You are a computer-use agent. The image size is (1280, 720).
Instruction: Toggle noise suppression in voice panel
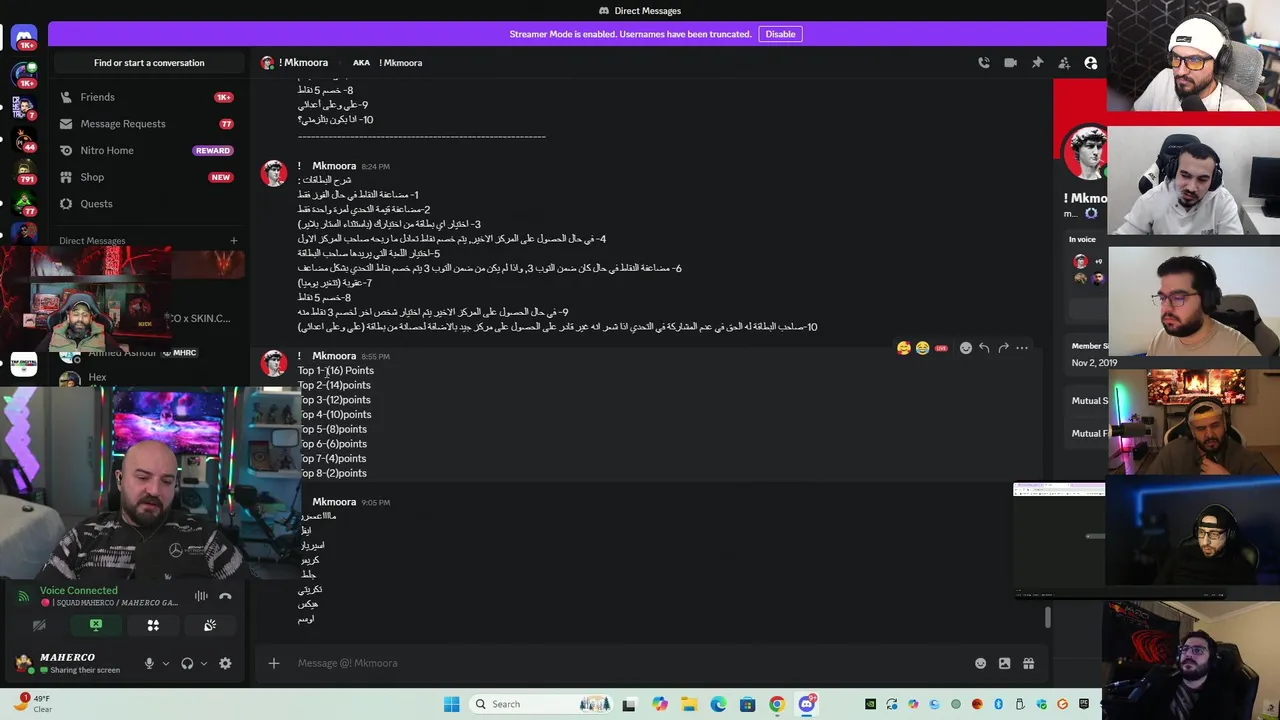pos(201,596)
